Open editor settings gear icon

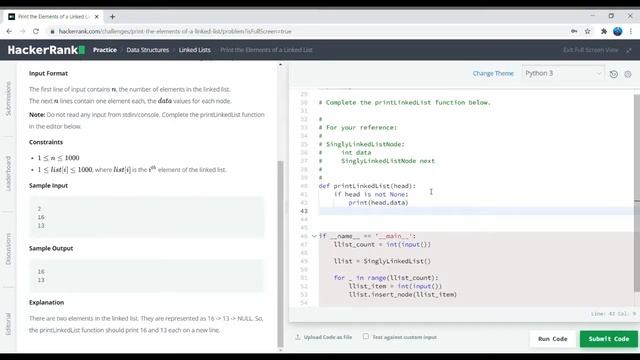coord(628,74)
